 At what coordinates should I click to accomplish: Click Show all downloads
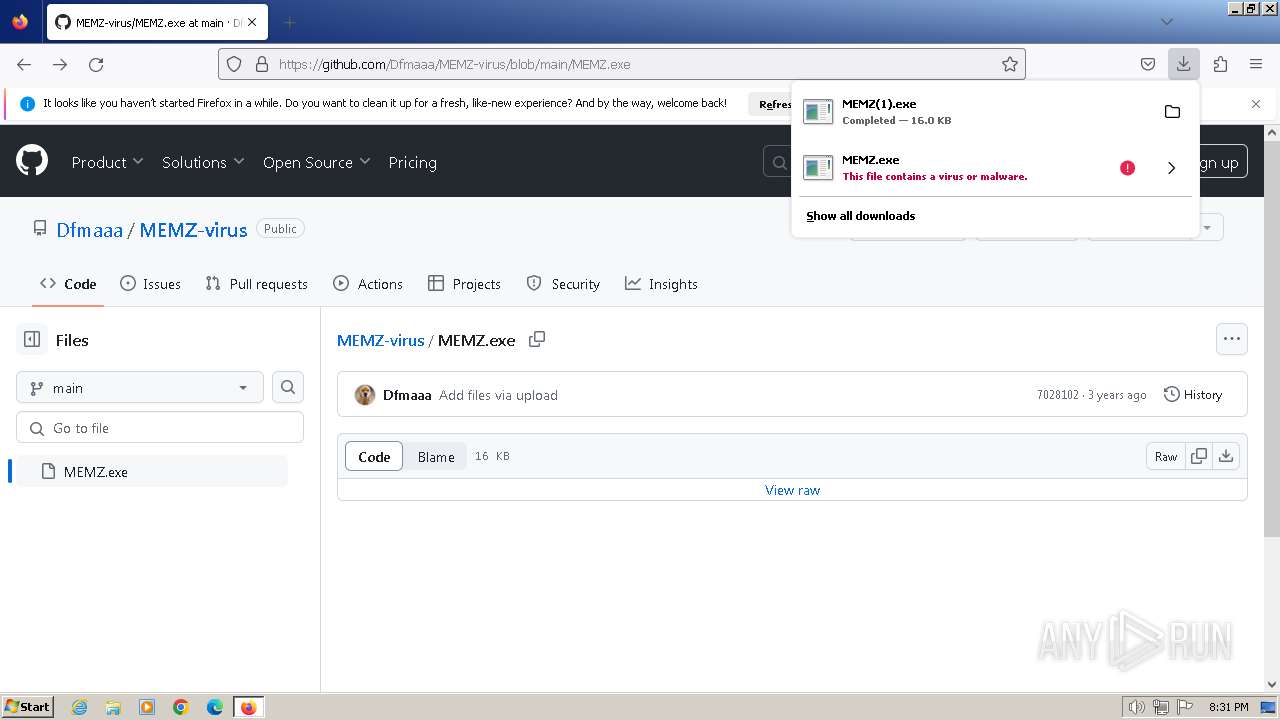tap(861, 216)
